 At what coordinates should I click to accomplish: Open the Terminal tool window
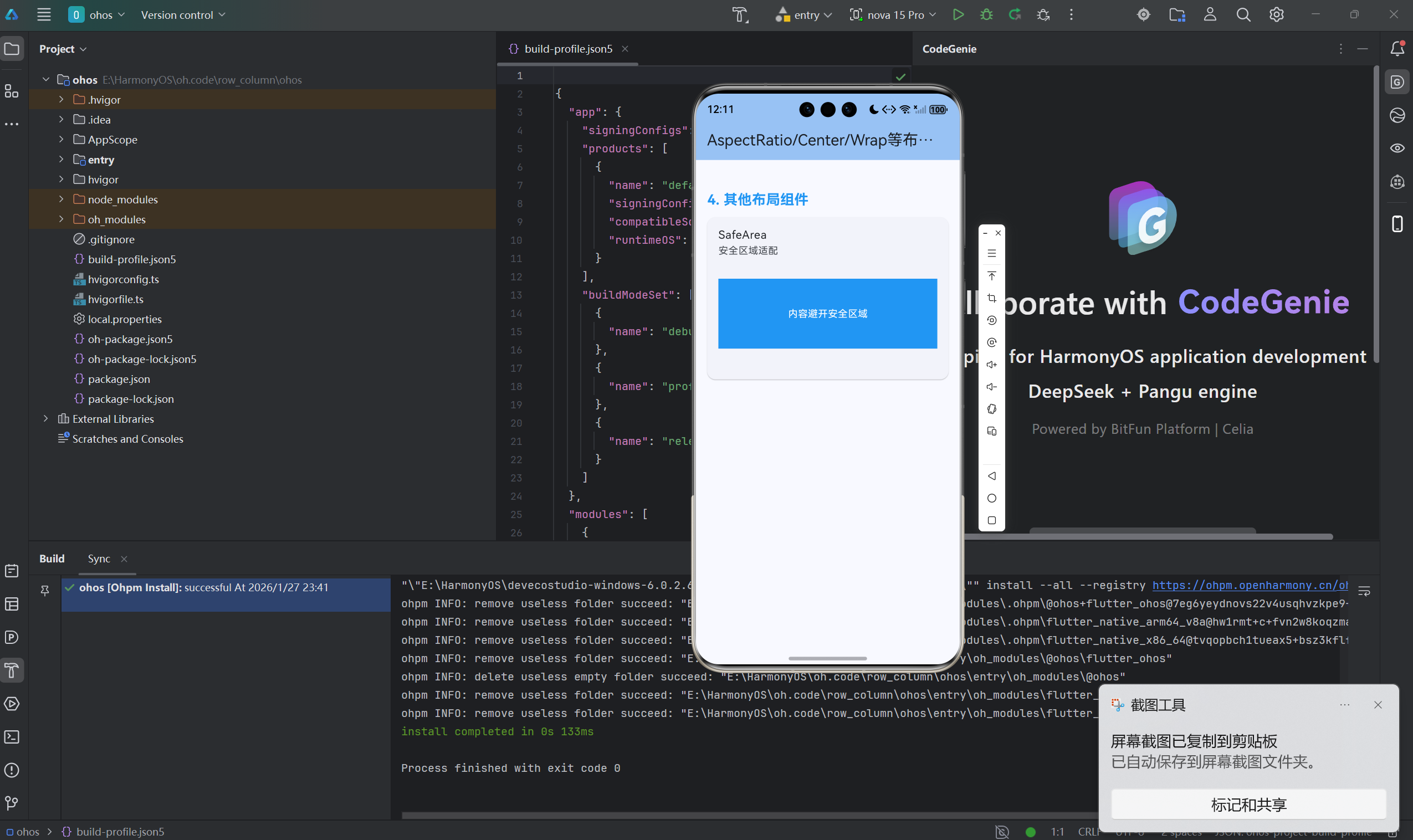(12, 737)
